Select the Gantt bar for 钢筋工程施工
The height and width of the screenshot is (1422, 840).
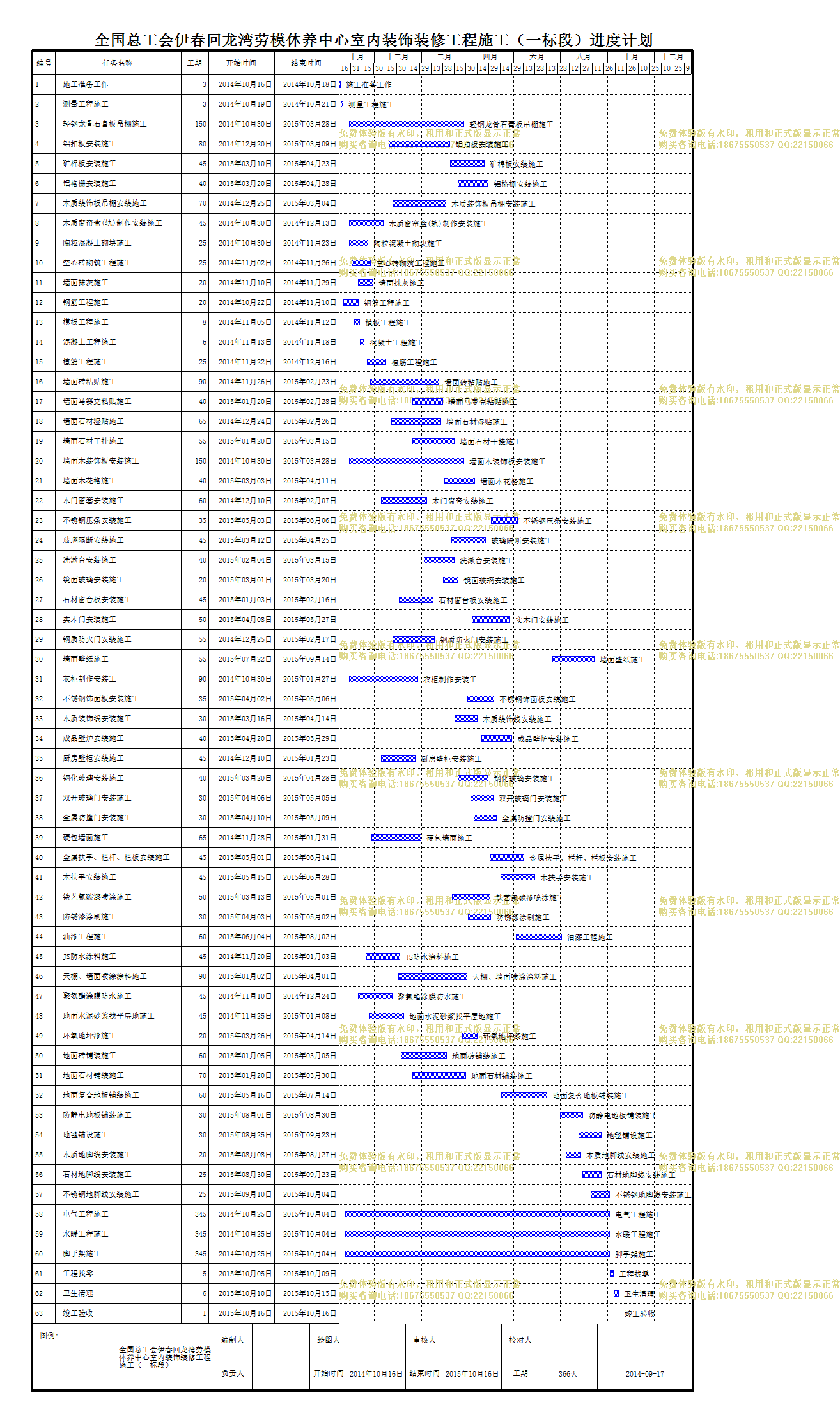(351, 302)
